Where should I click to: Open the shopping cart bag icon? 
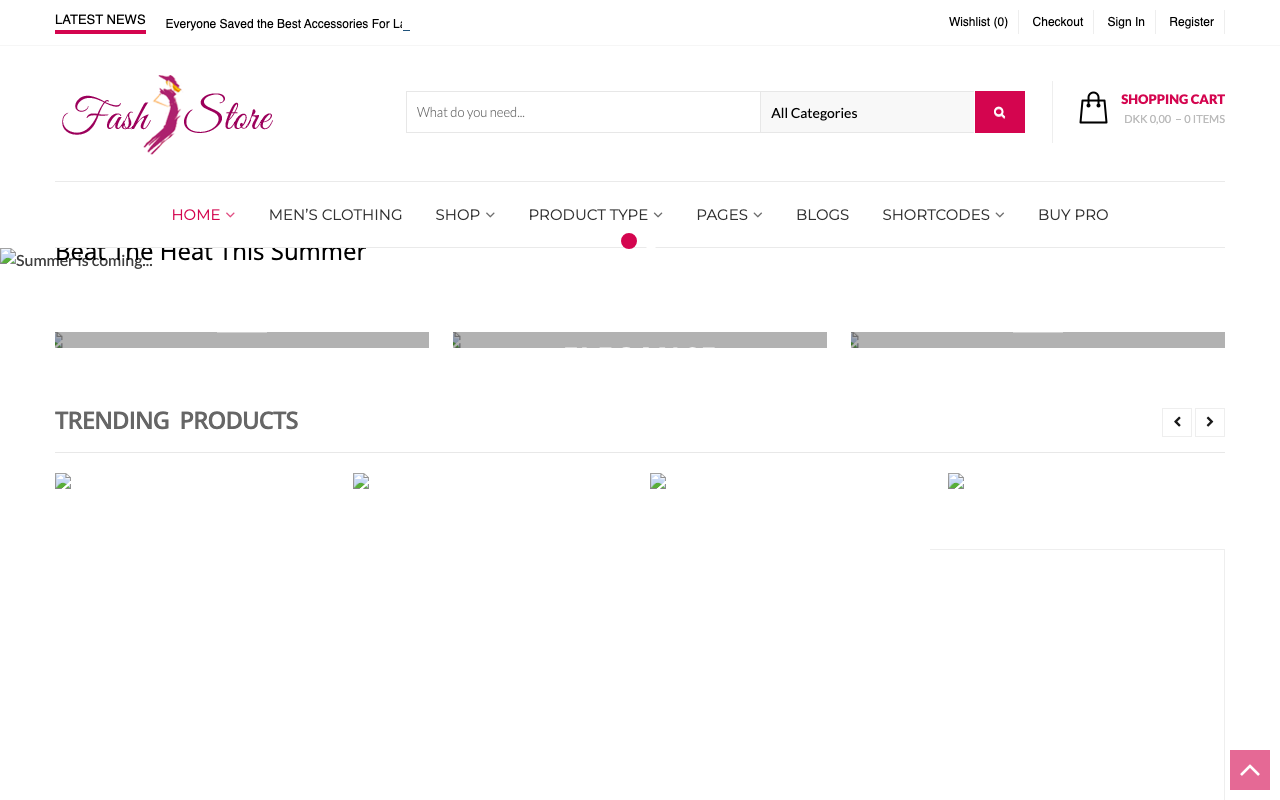pyautogui.click(x=1093, y=108)
